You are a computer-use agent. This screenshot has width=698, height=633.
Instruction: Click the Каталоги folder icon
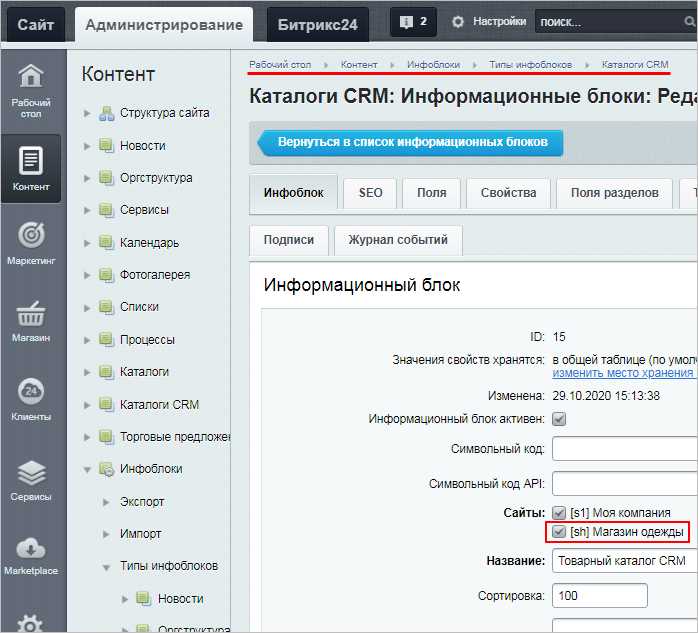106,372
